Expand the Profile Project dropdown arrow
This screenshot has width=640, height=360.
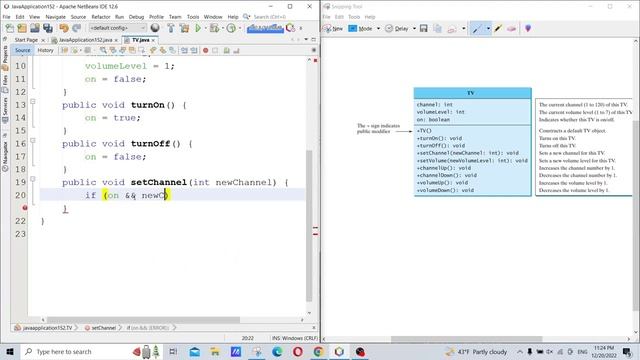pyautogui.click(x=240, y=28)
